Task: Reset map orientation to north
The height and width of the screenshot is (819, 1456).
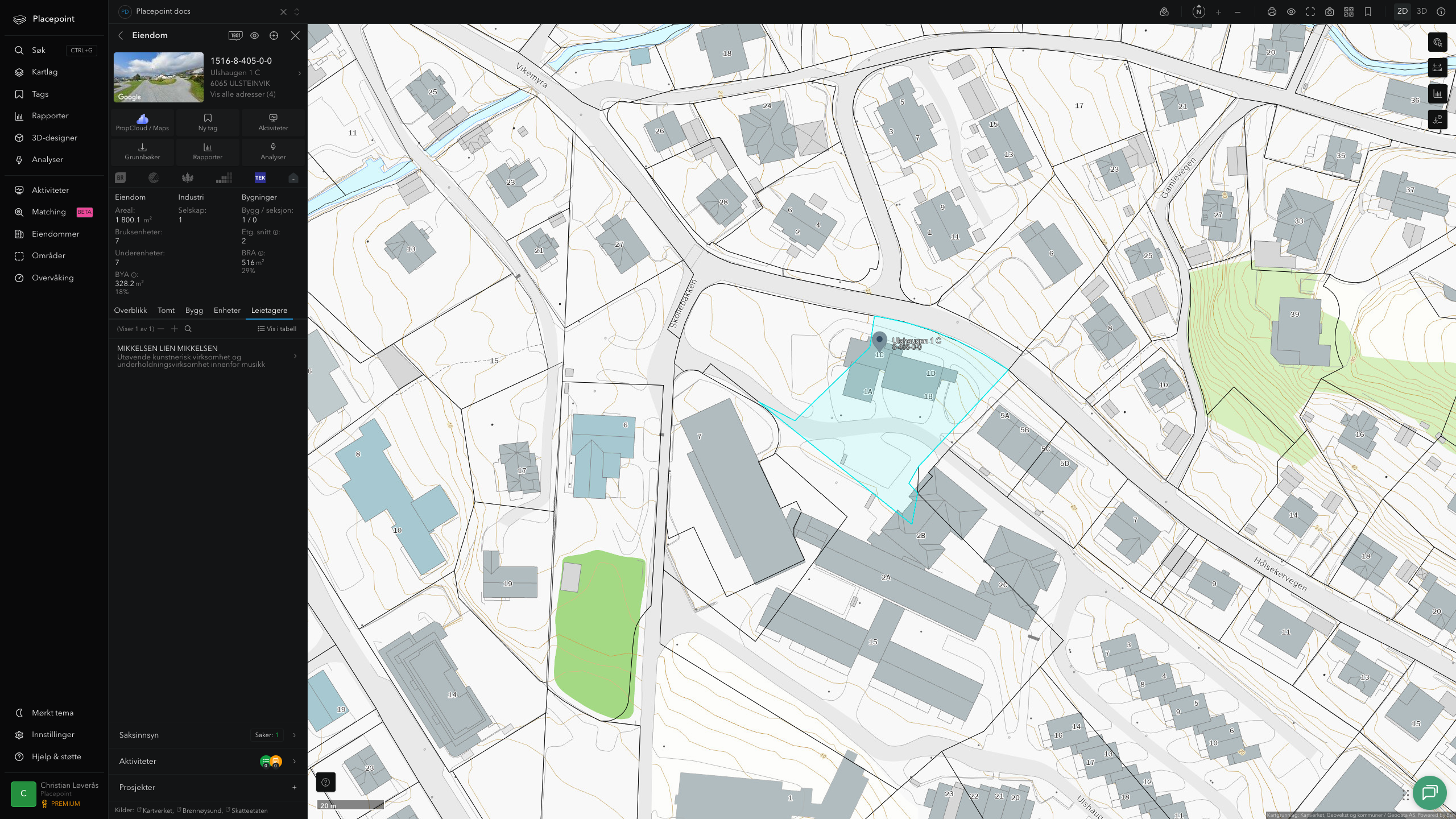Action: tap(1198, 12)
